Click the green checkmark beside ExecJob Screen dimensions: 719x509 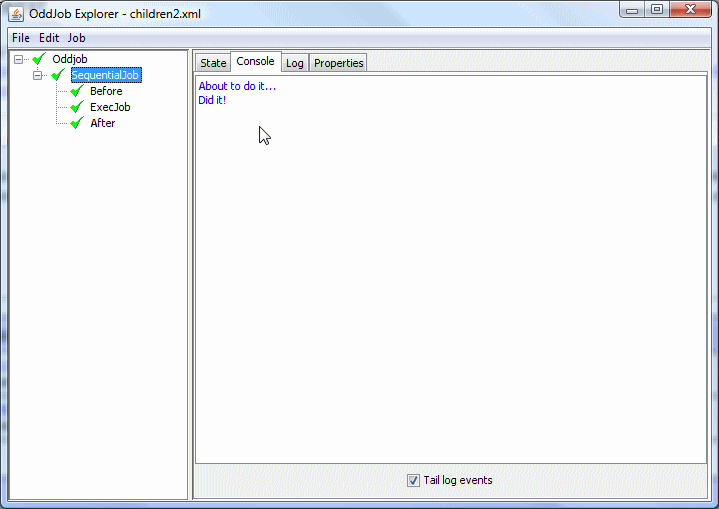pyautogui.click(x=76, y=107)
